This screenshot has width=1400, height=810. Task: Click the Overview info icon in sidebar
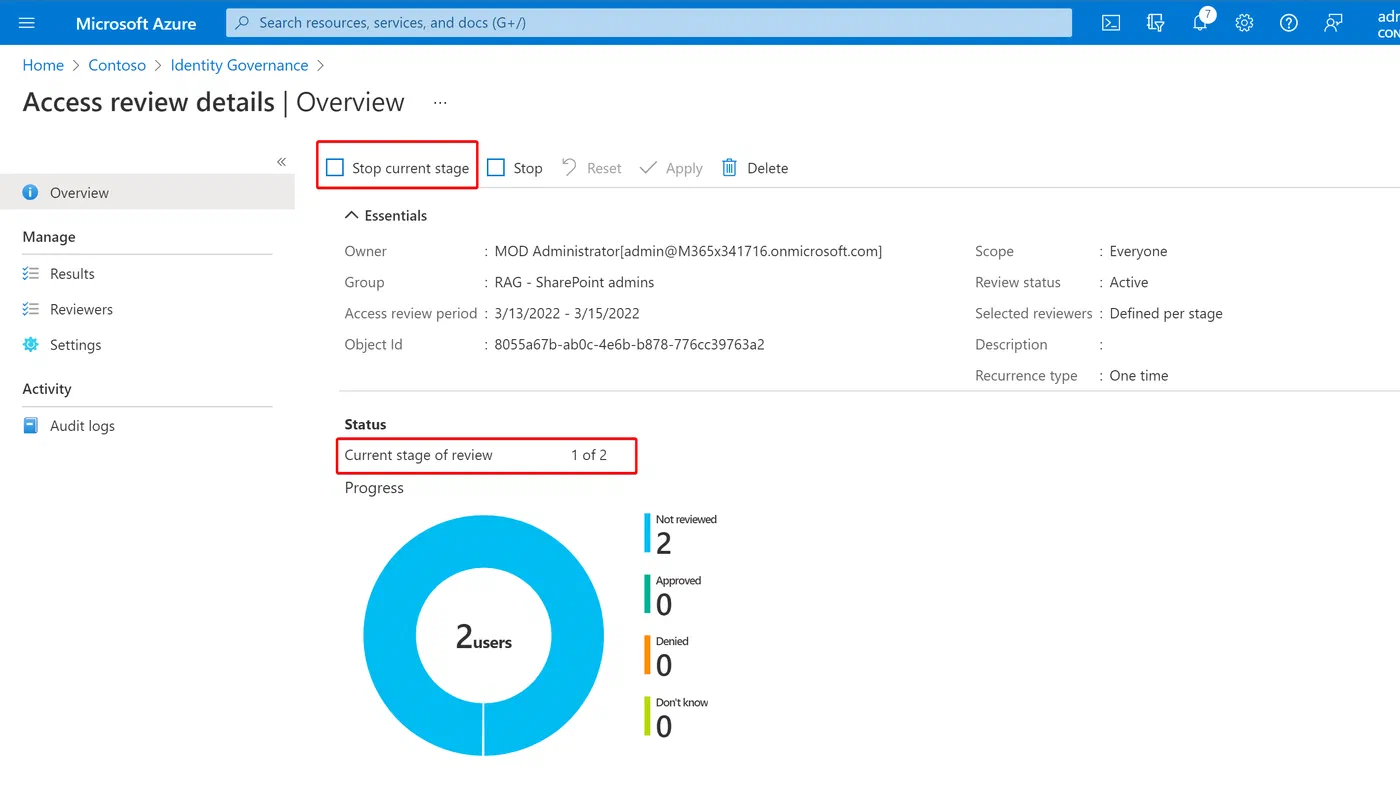point(30,192)
